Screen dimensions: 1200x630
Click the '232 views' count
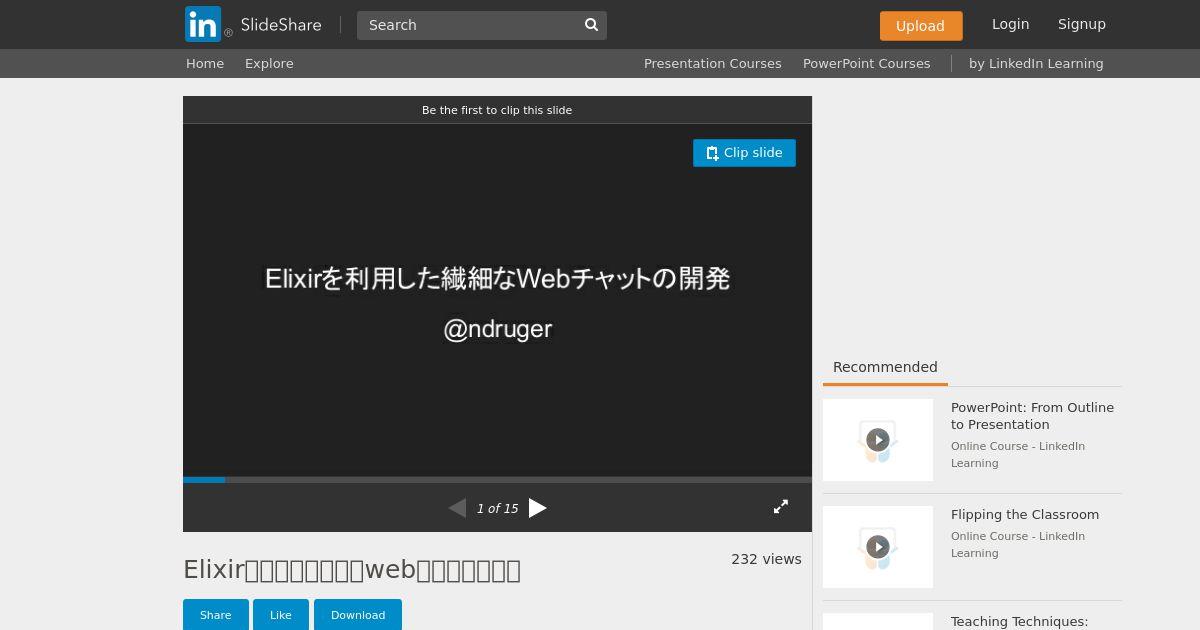click(x=766, y=559)
